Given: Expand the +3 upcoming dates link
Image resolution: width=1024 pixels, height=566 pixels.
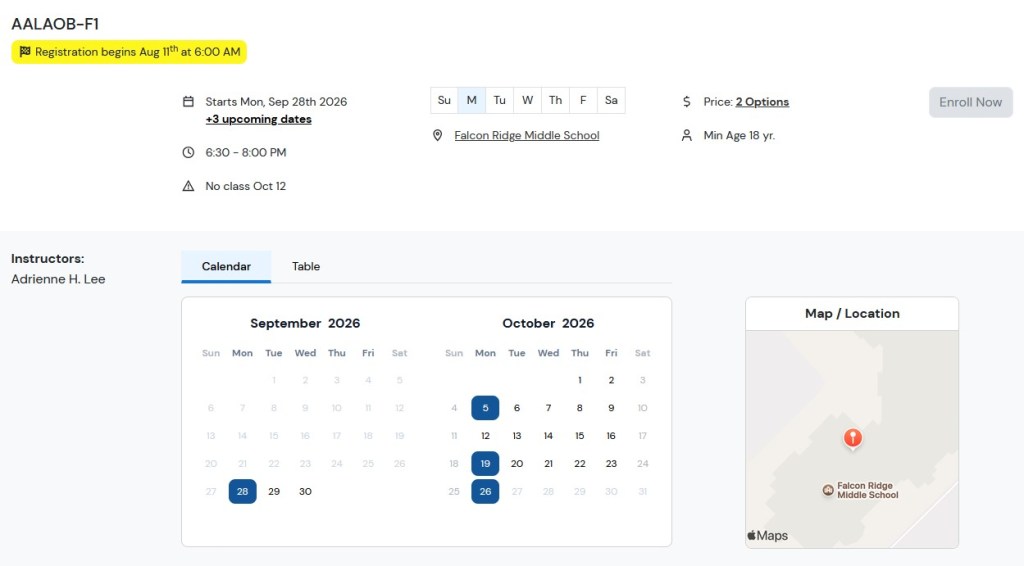Looking at the screenshot, I should tap(259, 119).
